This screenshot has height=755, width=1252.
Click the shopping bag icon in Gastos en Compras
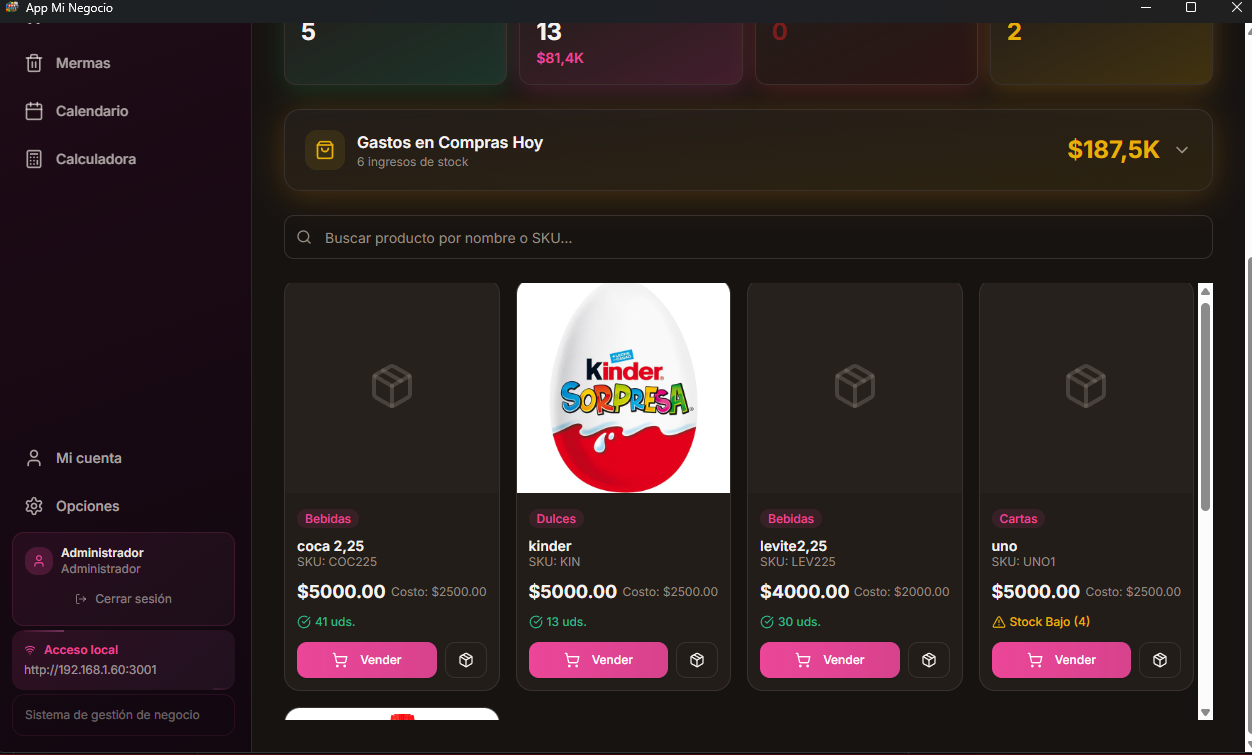(325, 150)
